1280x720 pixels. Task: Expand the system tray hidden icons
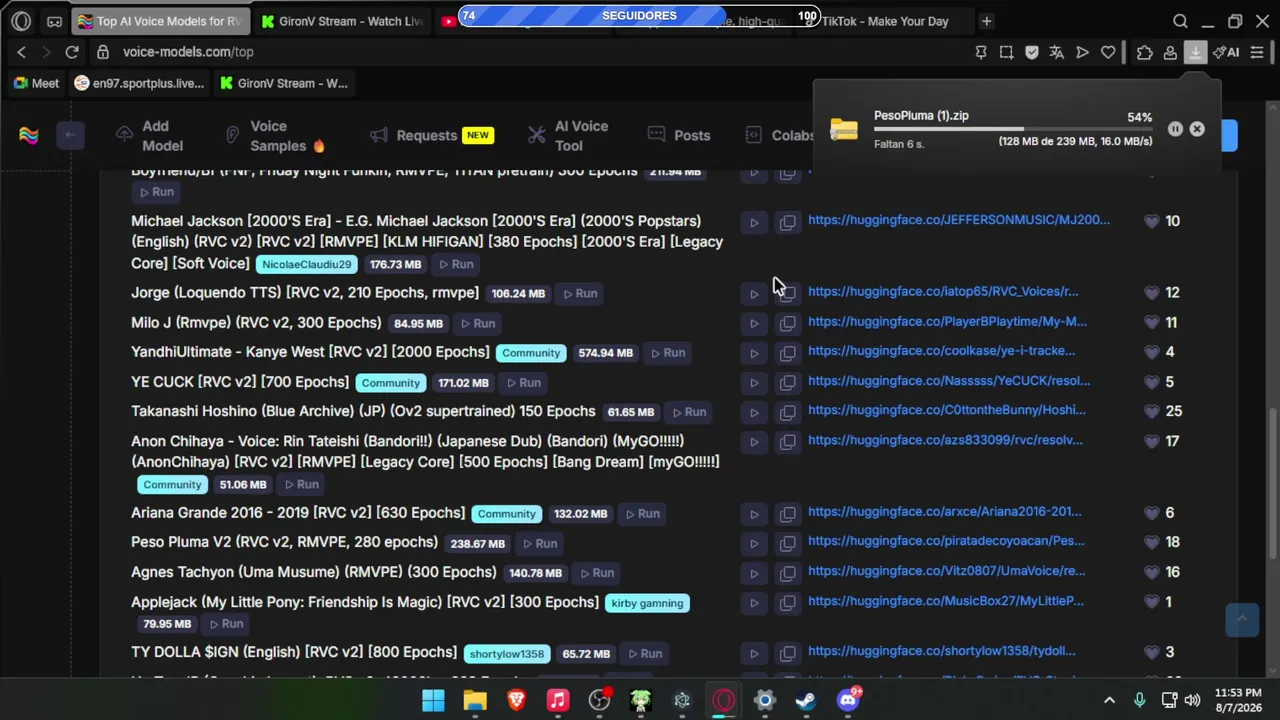[1109, 700]
